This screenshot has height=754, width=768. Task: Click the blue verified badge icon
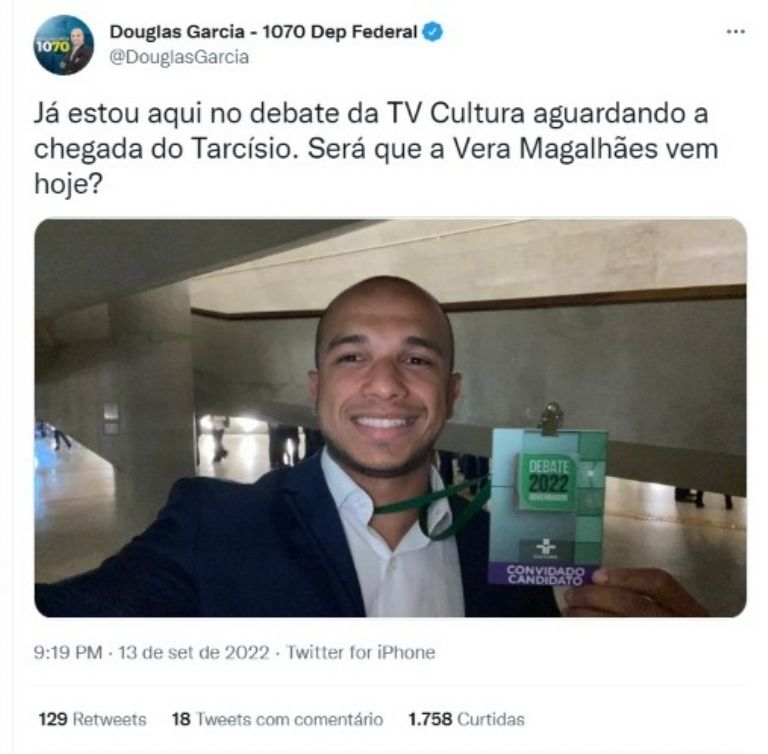point(432,32)
